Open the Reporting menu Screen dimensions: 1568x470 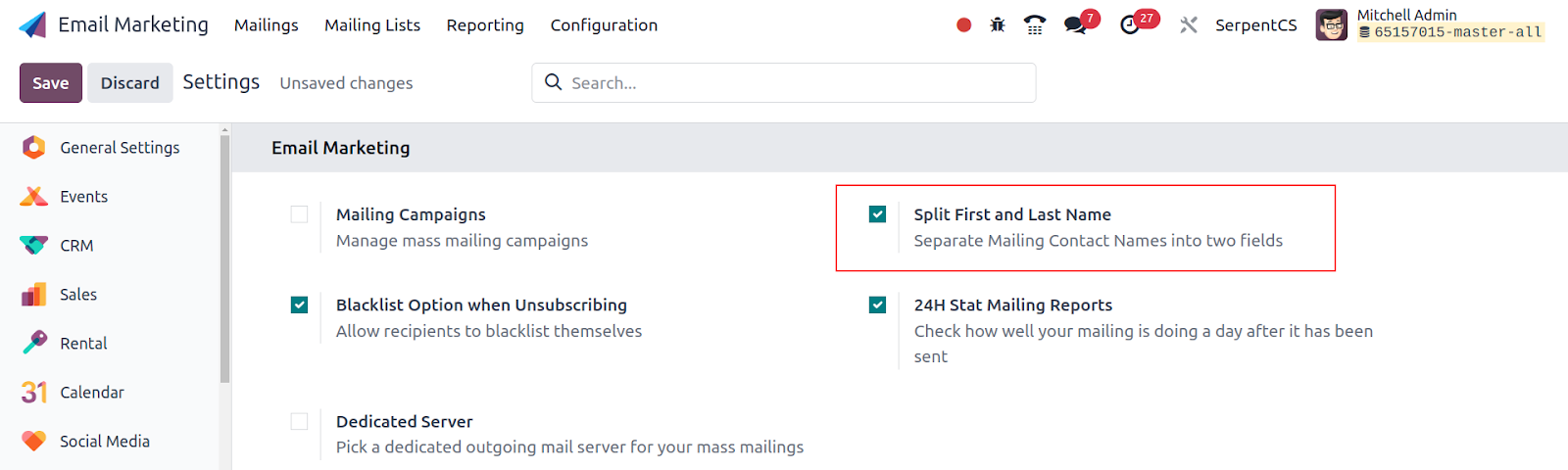[485, 25]
